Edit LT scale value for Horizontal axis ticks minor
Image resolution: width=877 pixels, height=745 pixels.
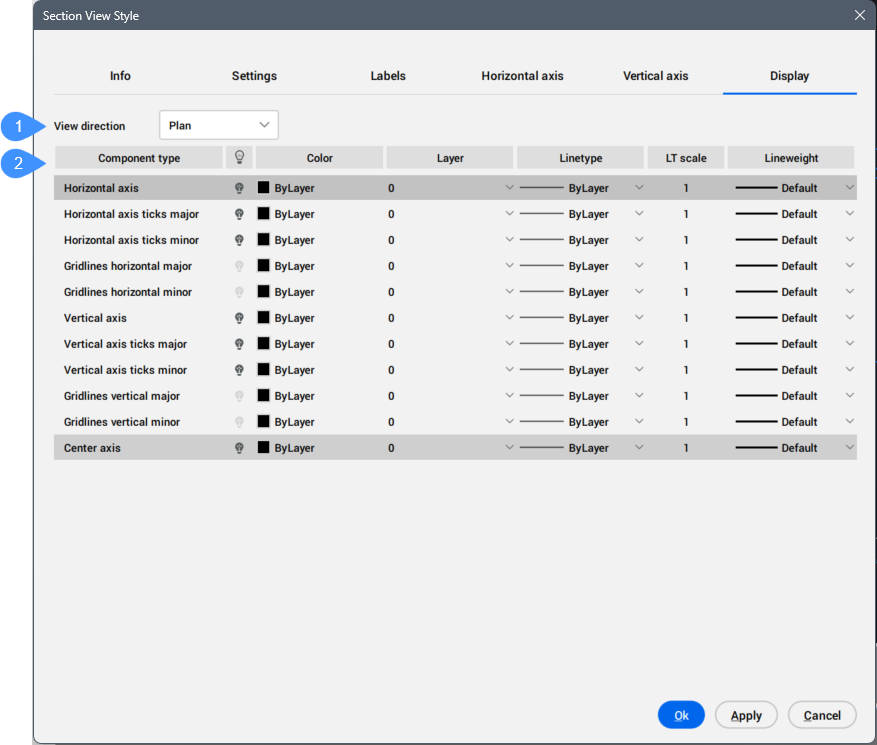coord(686,240)
